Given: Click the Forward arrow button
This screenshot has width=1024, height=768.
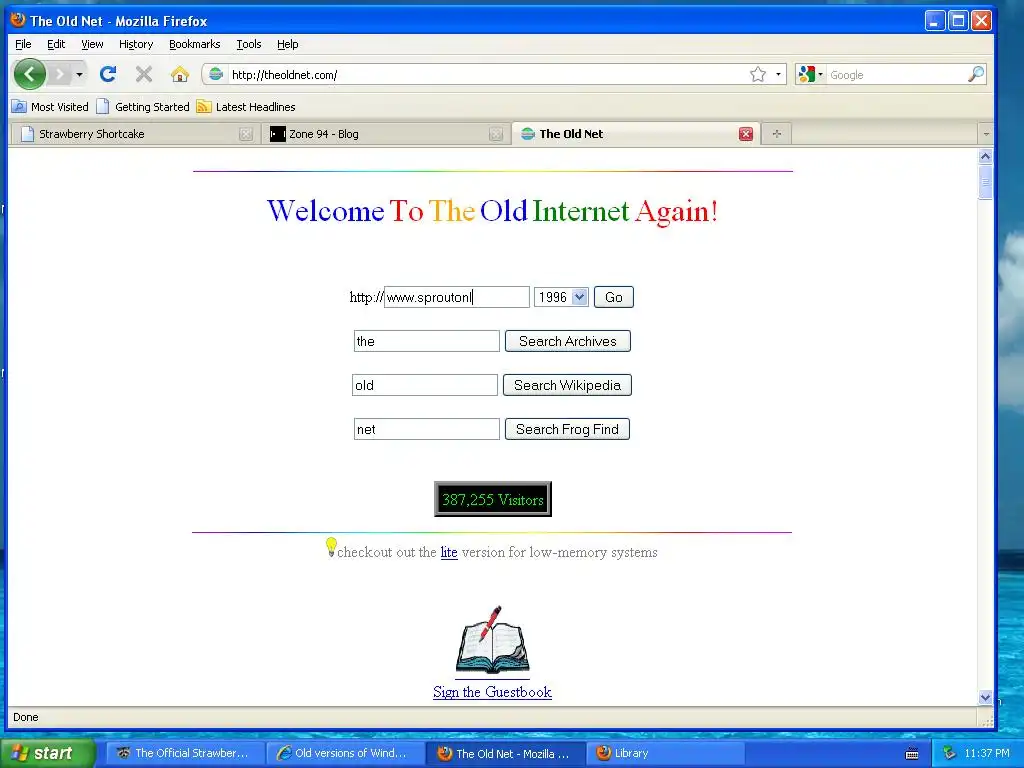Looking at the screenshot, I should [60, 74].
